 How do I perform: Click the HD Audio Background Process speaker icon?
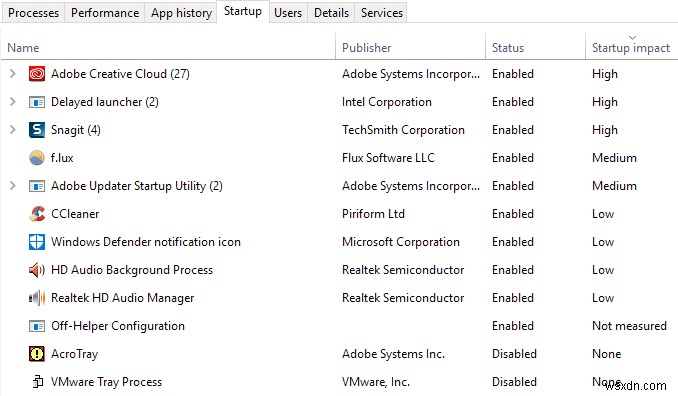point(37,270)
